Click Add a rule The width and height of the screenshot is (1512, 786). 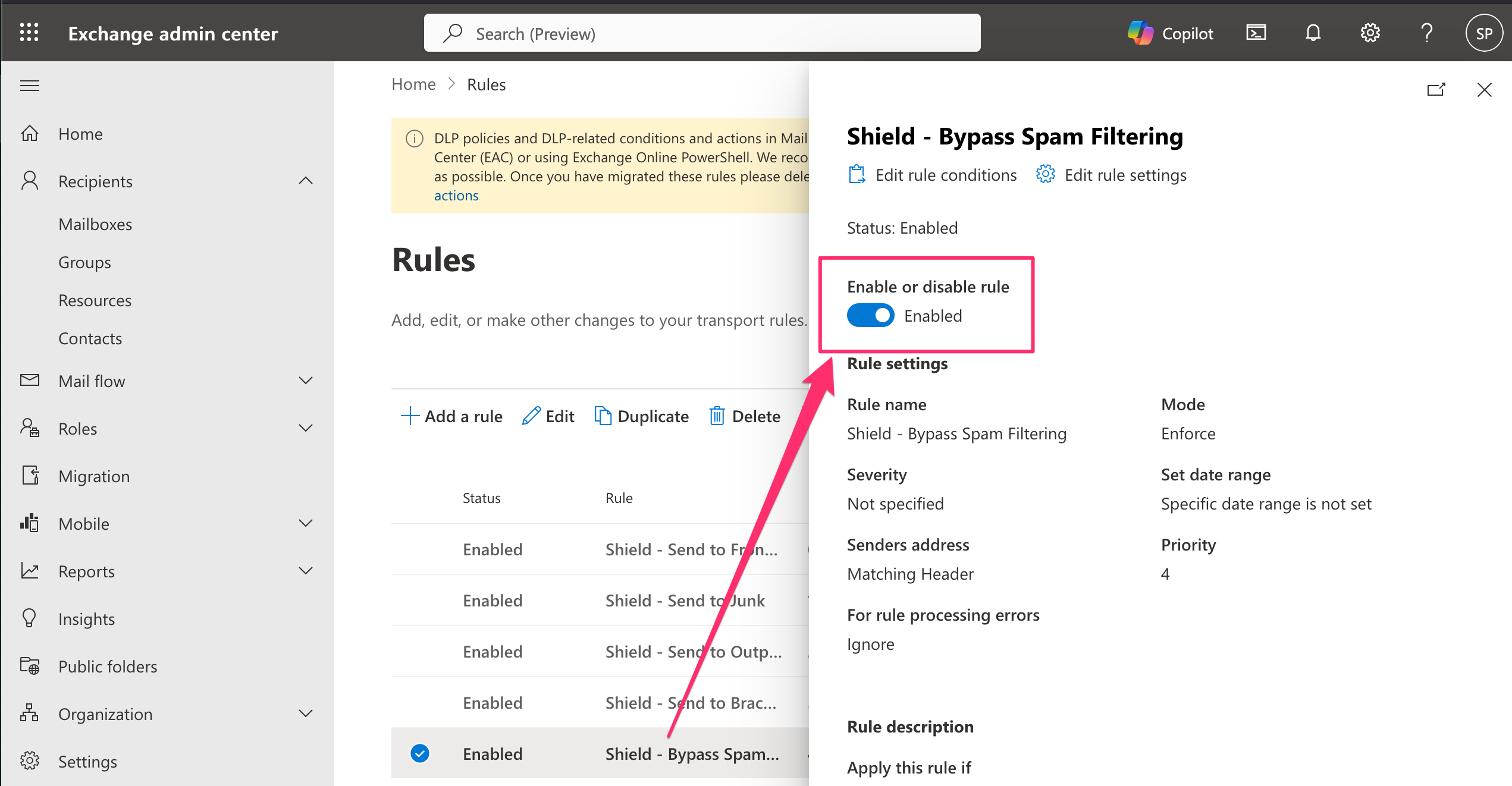[452, 416]
